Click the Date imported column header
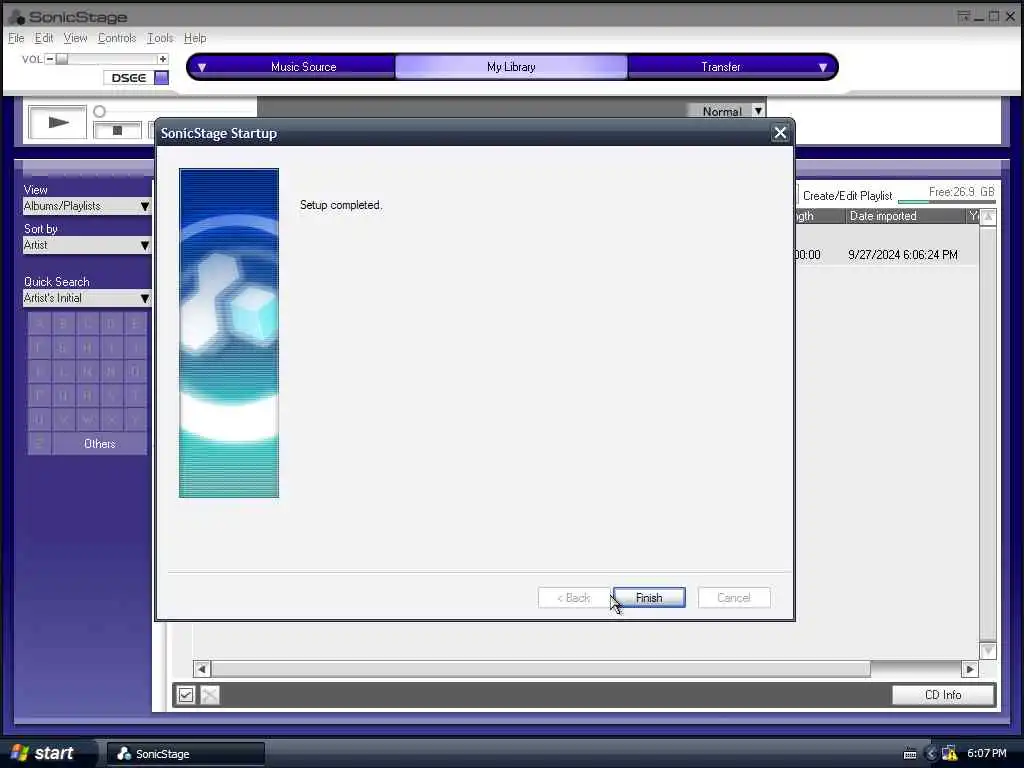This screenshot has height=768, width=1024. tap(906, 216)
